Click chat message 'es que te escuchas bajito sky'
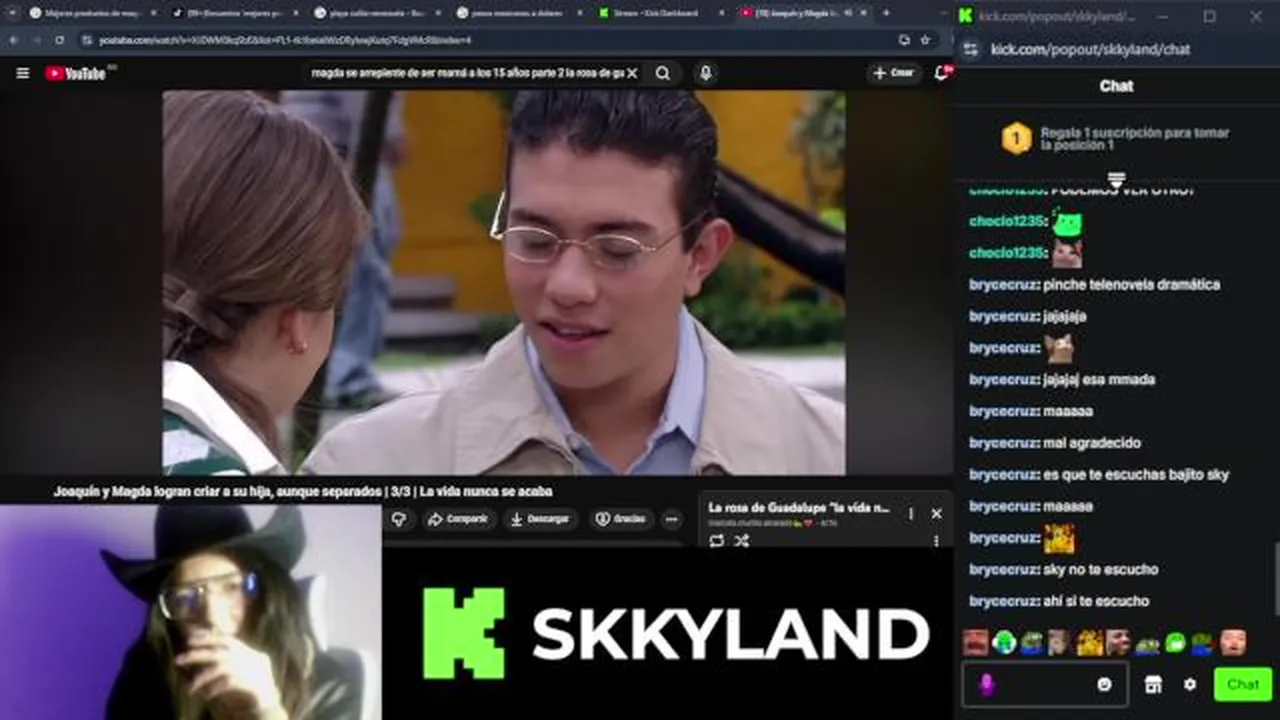This screenshot has width=1280, height=720. [x=1136, y=474]
